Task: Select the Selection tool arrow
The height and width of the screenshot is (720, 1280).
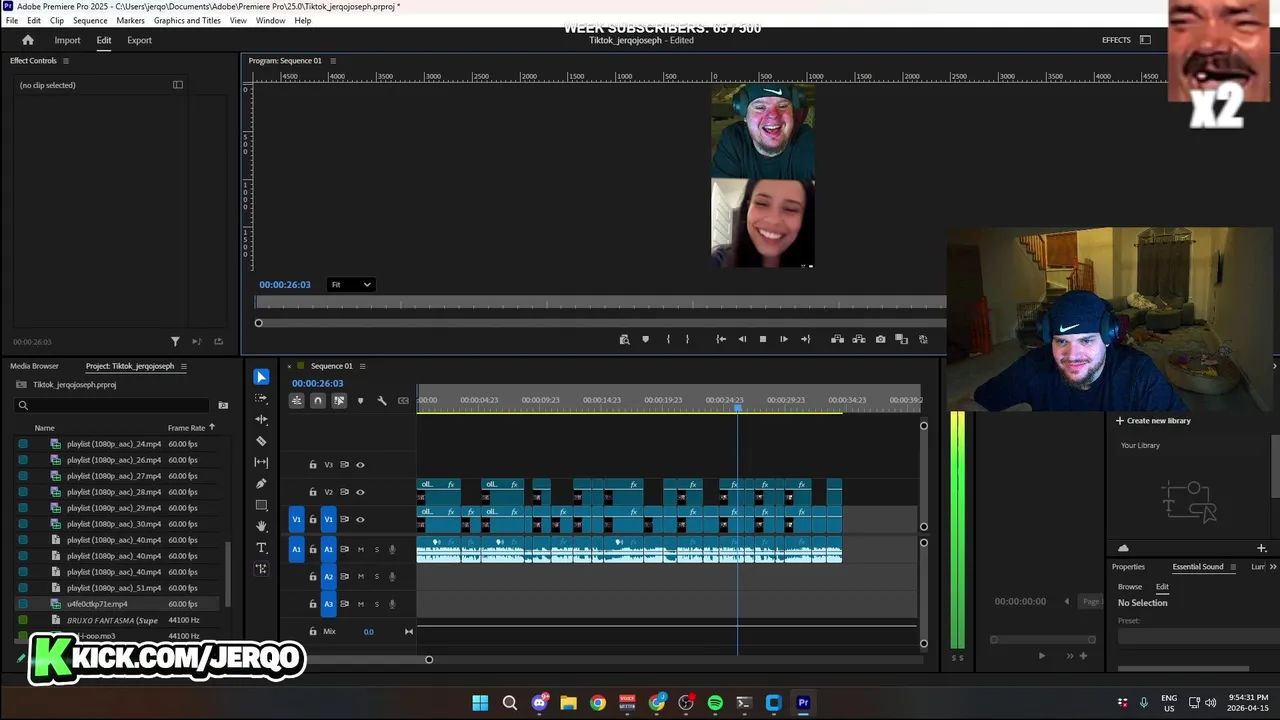Action: [x=261, y=377]
